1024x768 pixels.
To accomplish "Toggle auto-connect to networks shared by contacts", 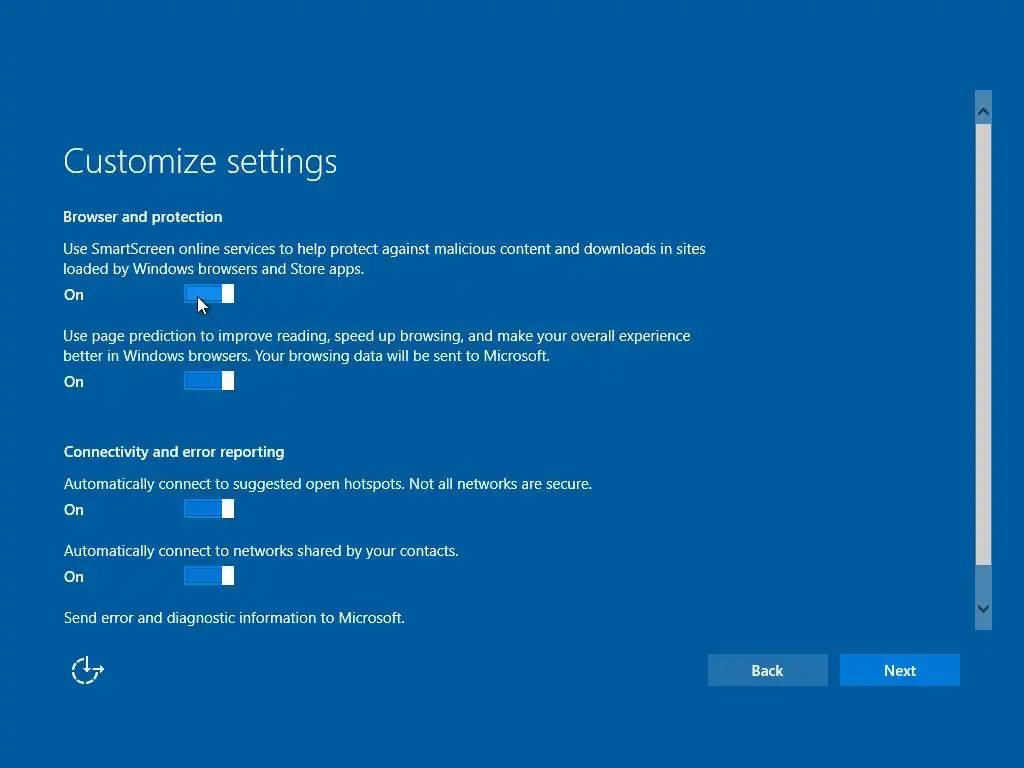I will (209, 575).
